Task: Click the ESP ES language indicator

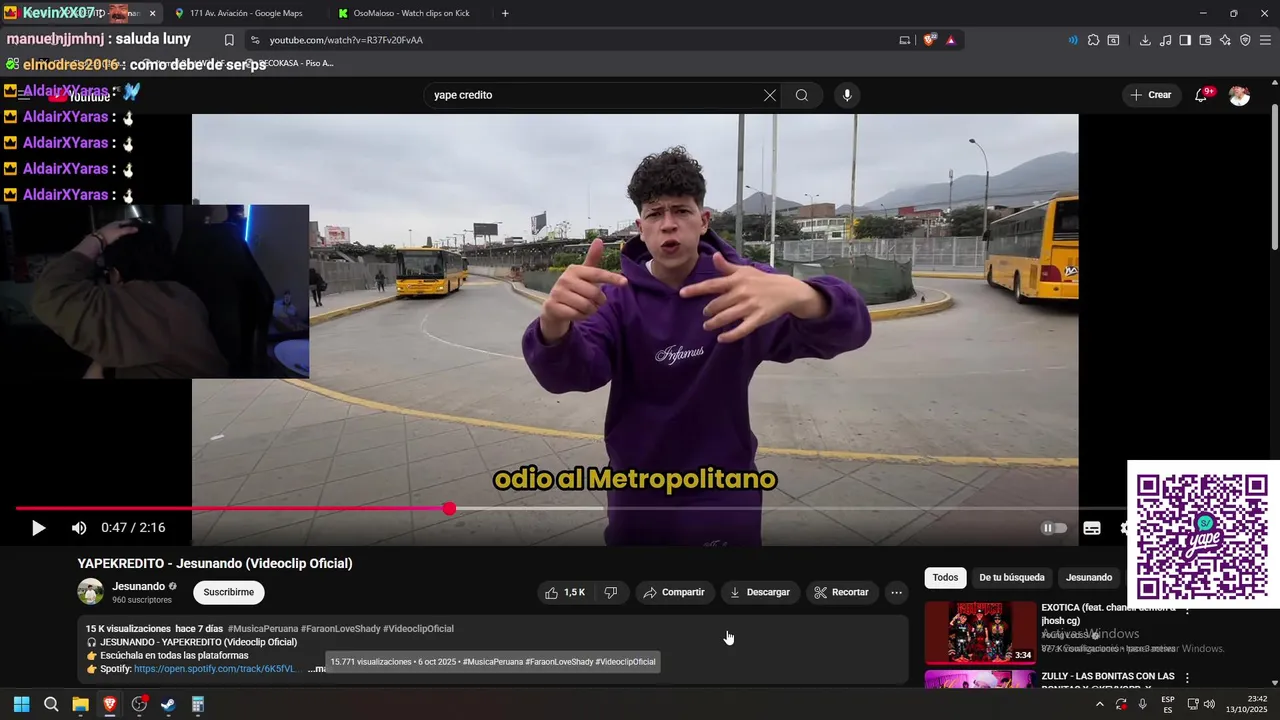Action: [1168, 704]
